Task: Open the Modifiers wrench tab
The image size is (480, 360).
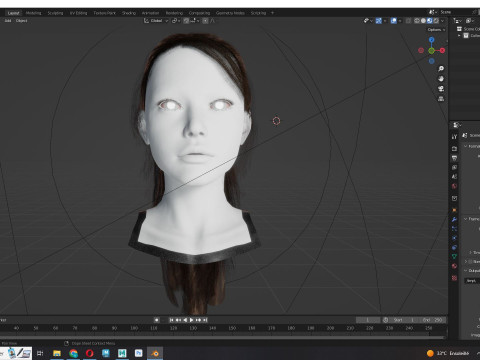Action: coord(454,219)
